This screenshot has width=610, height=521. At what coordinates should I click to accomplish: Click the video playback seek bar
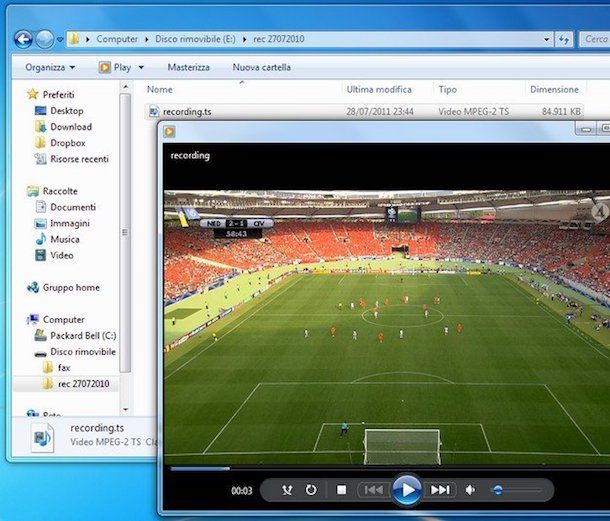tap(390, 468)
